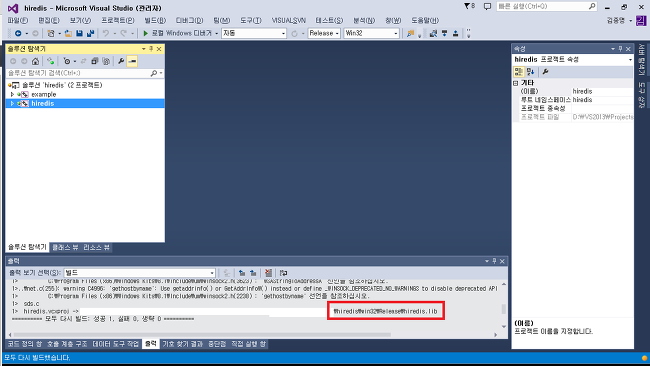650x366 pixels.
Task: Click the Navigate Backward toolbar icon
Action: [x=18, y=33]
